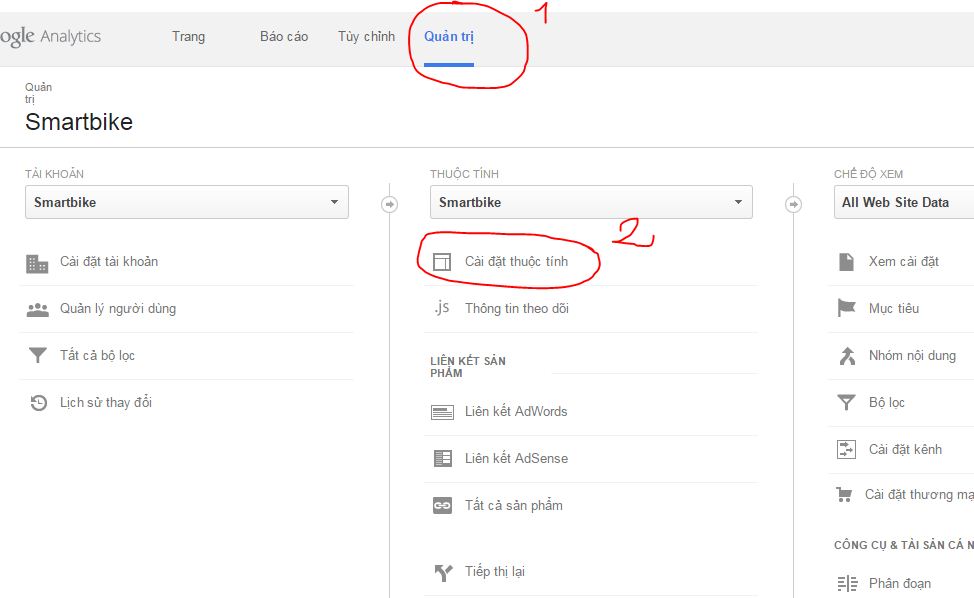Image resolution: width=974 pixels, height=598 pixels.
Task: Click the AdSense link icon
Action: click(442, 458)
